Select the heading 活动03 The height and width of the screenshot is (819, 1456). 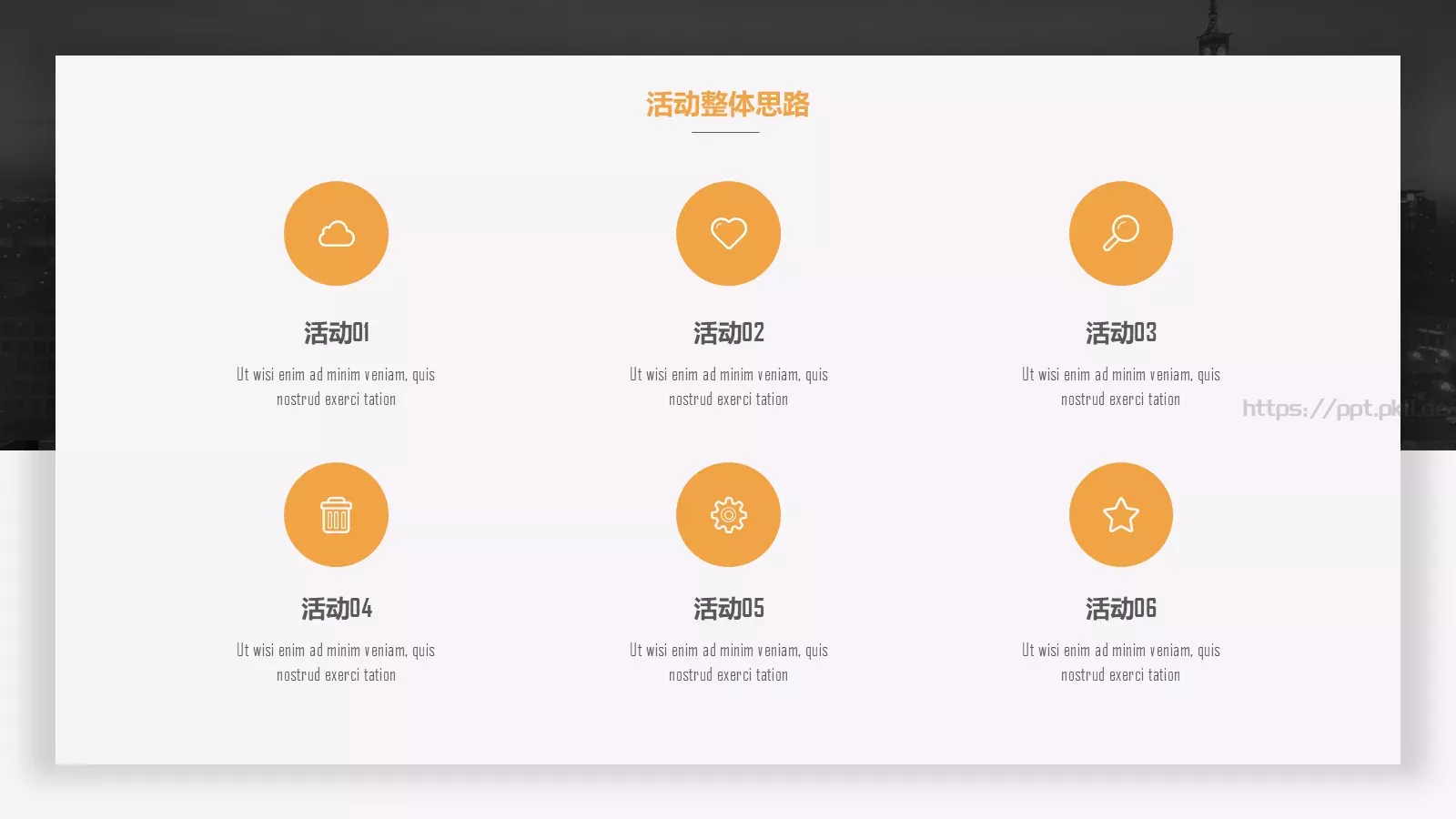1120,333
